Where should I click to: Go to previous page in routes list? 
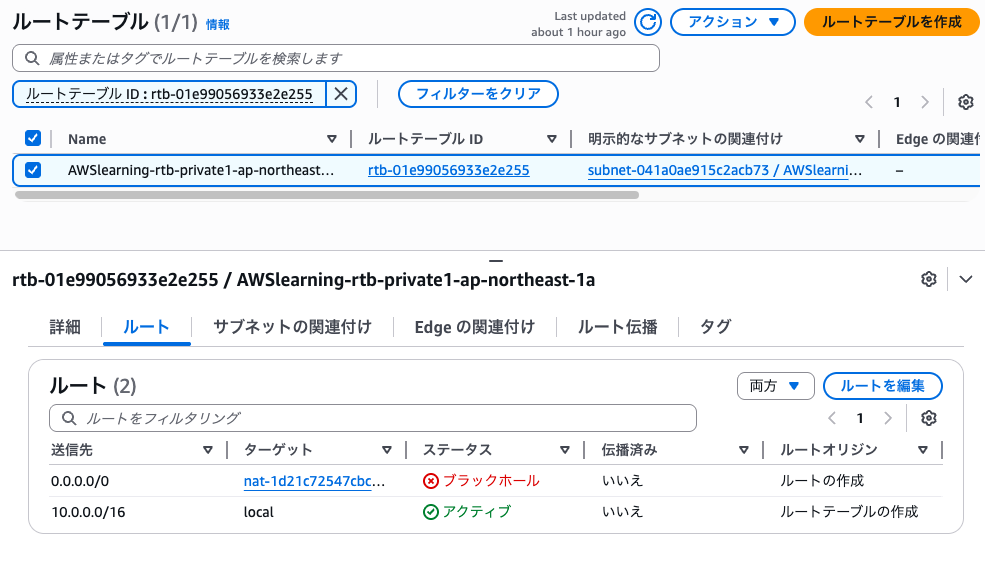832,418
